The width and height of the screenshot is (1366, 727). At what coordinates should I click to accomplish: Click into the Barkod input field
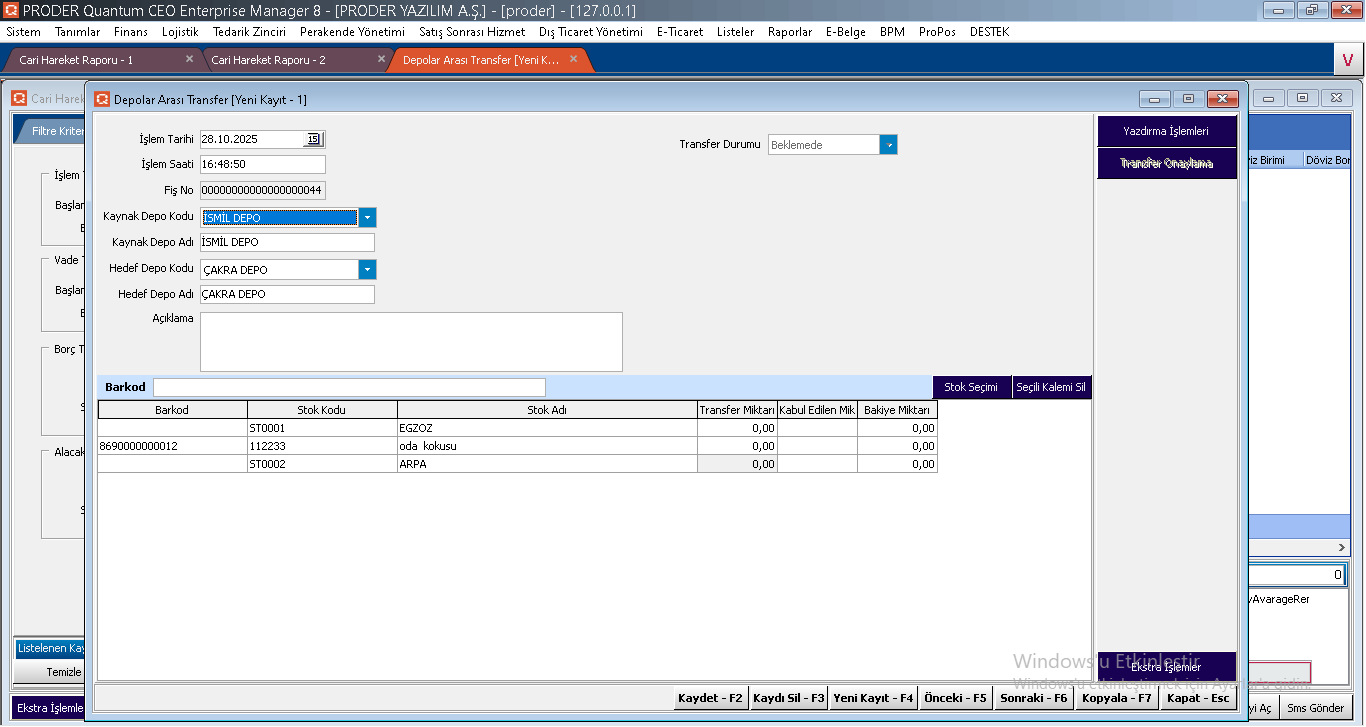click(x=349, y=387)
